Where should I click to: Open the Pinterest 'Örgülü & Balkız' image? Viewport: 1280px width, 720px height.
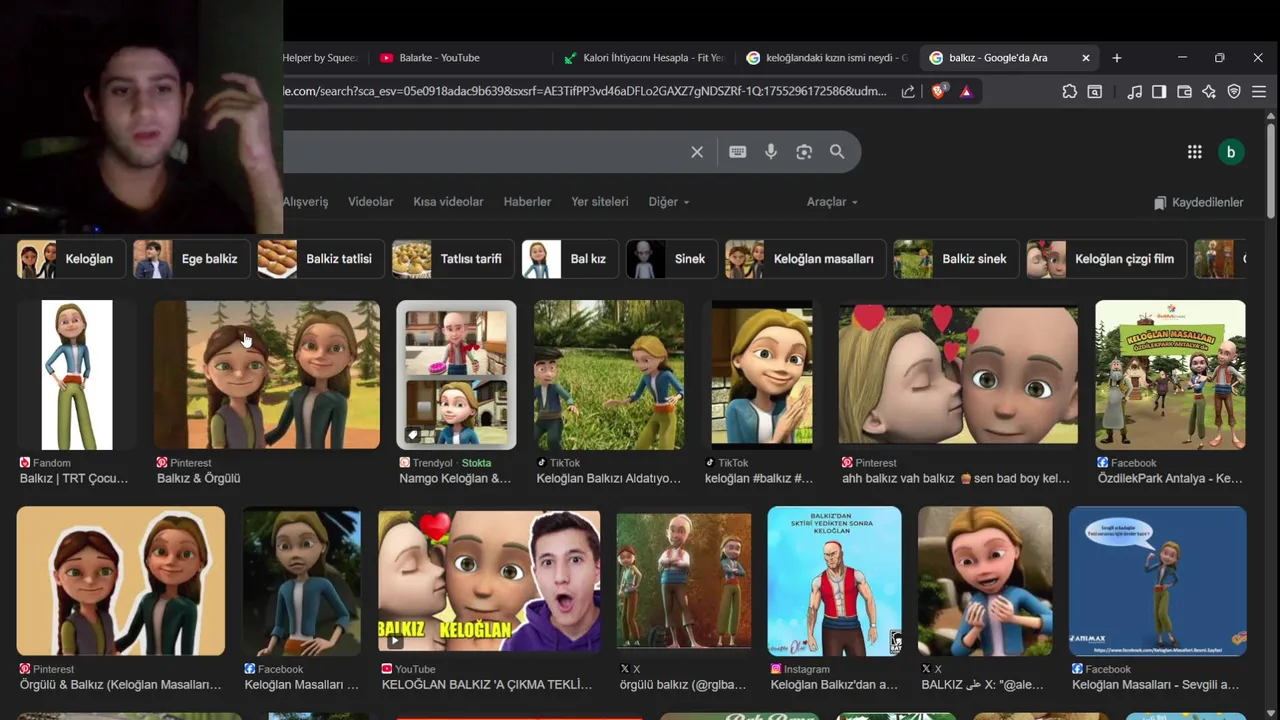click(121, 581)
